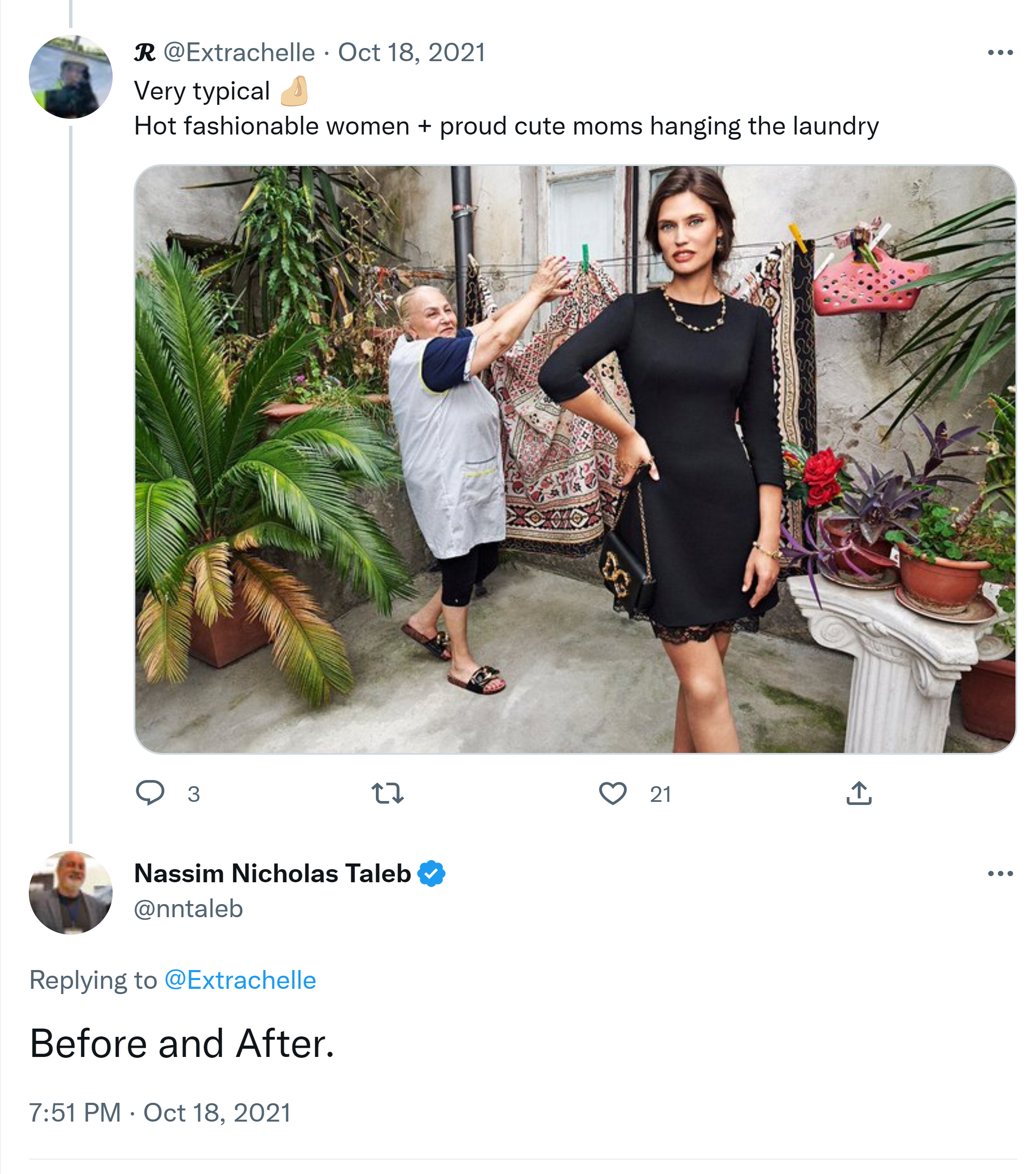
Task: Like the tweet with the heart icon
Action: pos(613,793)
